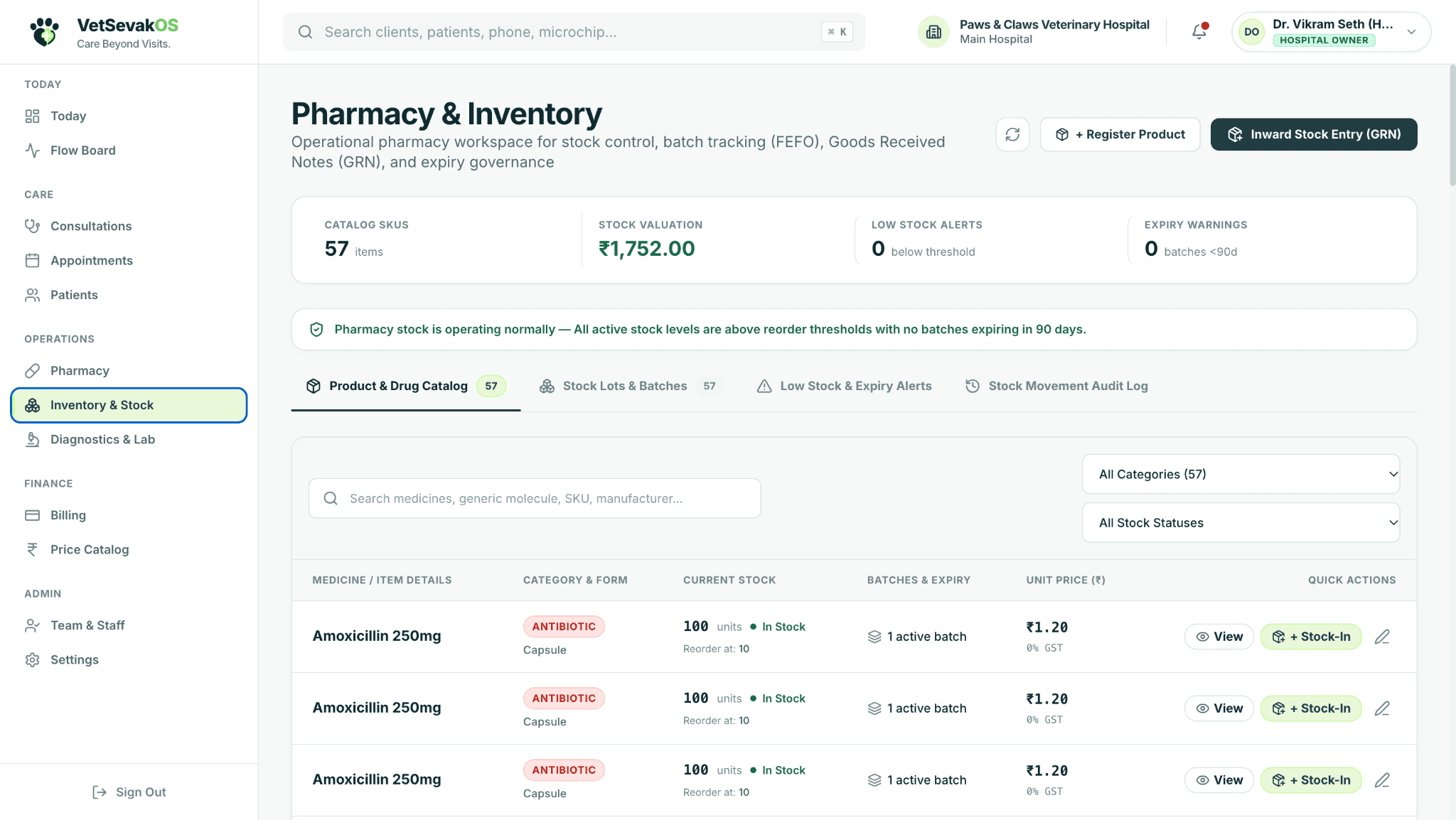Click Sign Out
Image resolution: width=1456 pixels, height=820 pixels.
(129, 792)
